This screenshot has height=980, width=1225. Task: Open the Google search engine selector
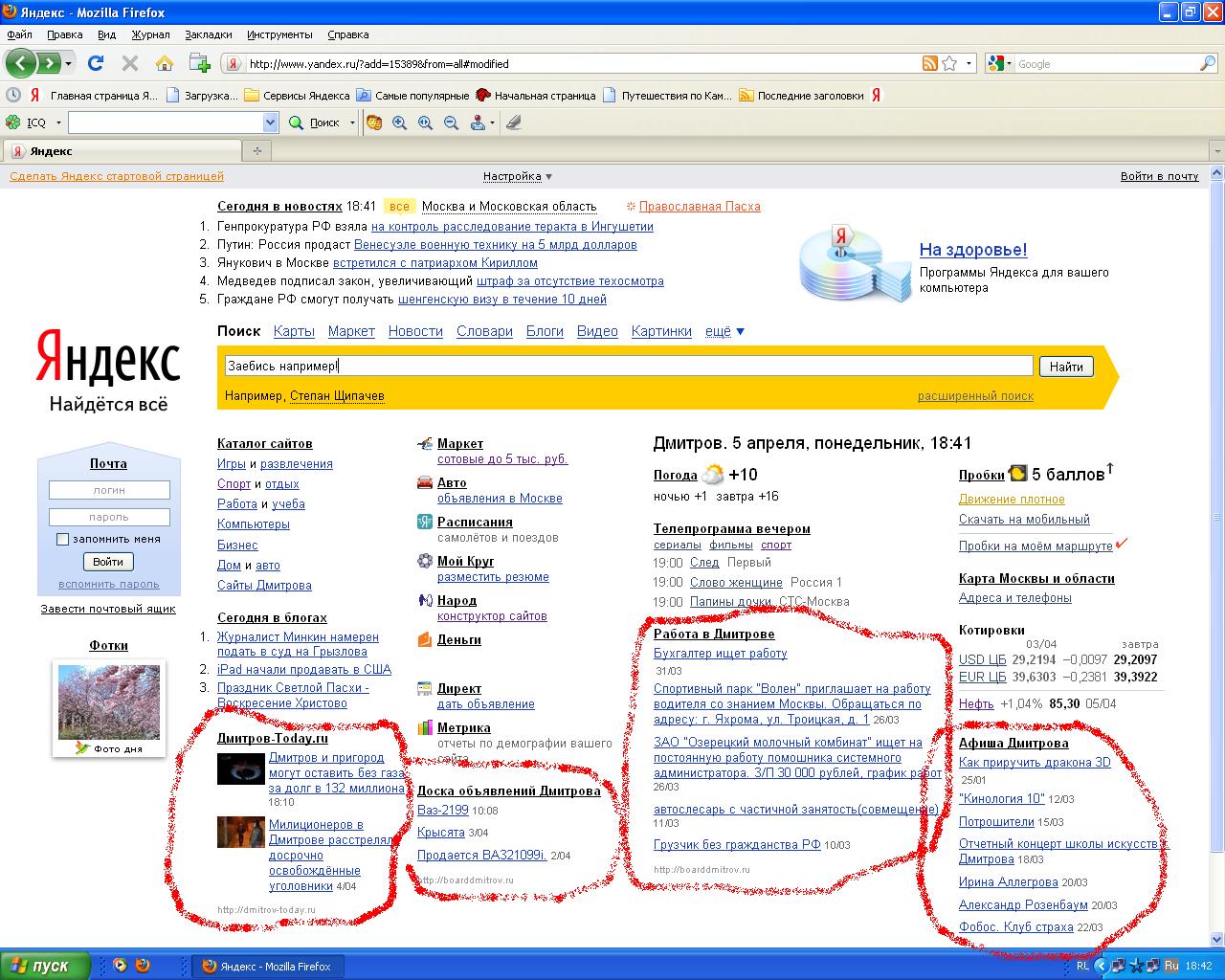(x=999, y=63)
